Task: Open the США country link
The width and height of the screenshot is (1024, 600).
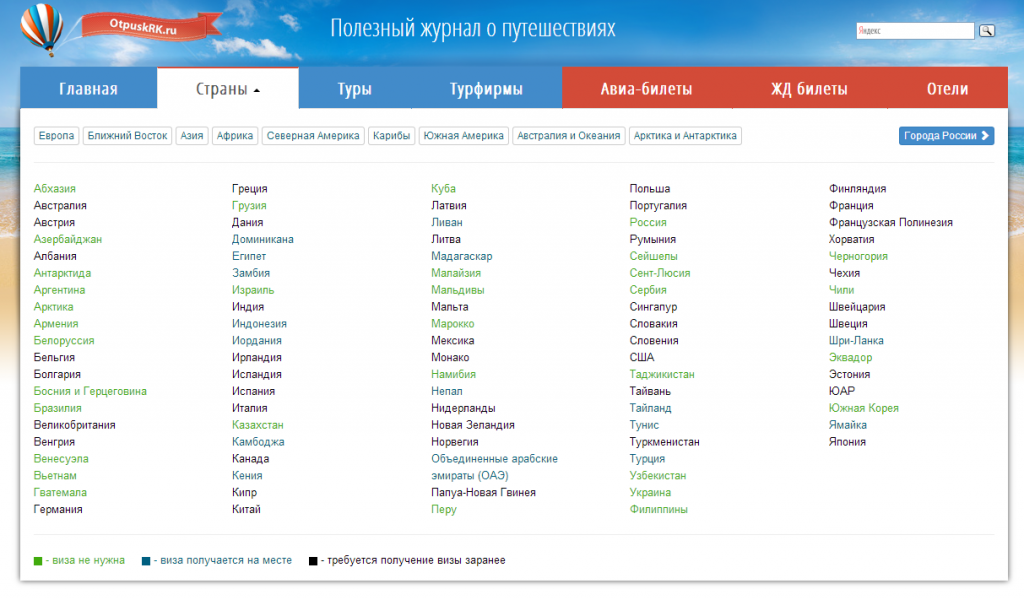Action: (x=642, y=357)
